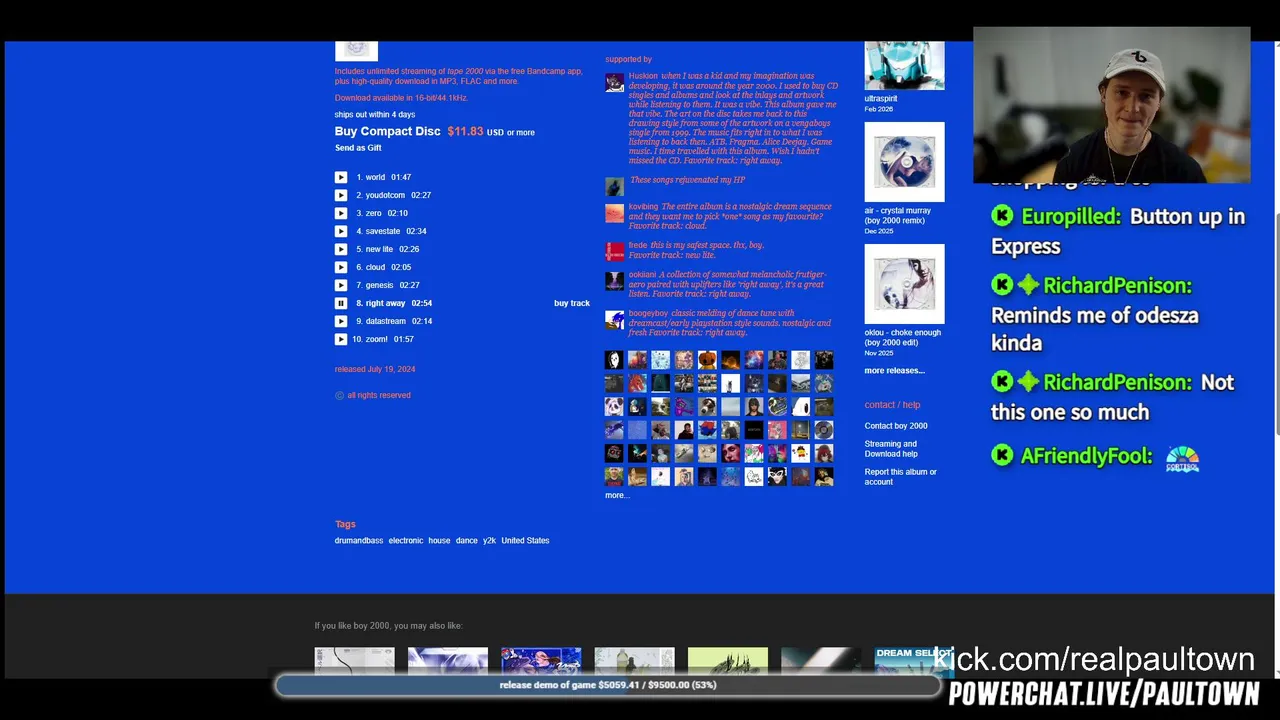Click the $11.83 price text

click(x=465, y=131)
